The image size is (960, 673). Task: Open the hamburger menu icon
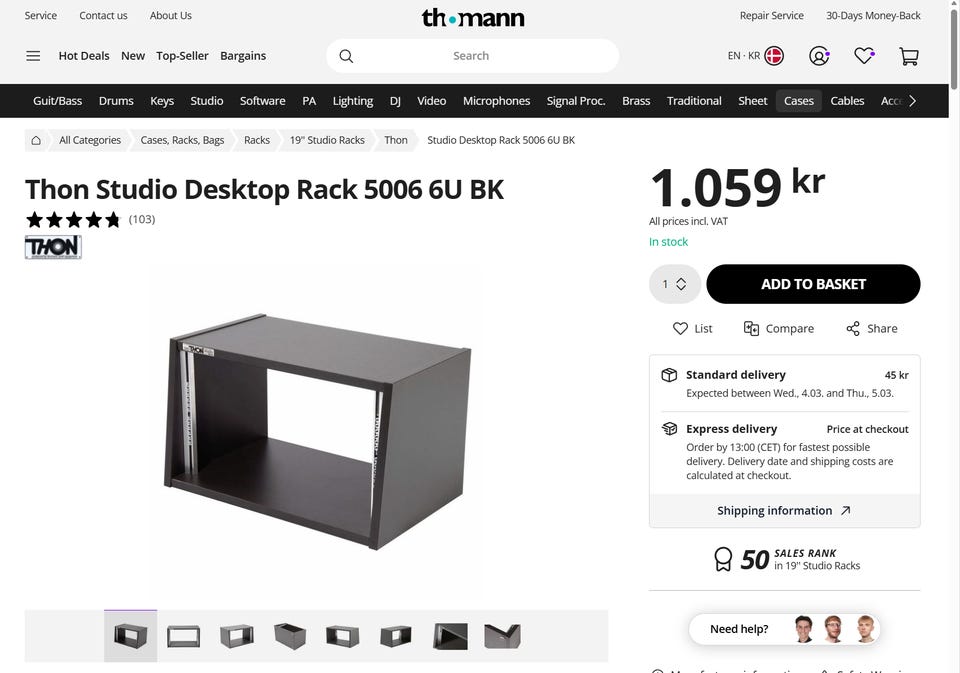pyautogui.click(x=33, y=56)
